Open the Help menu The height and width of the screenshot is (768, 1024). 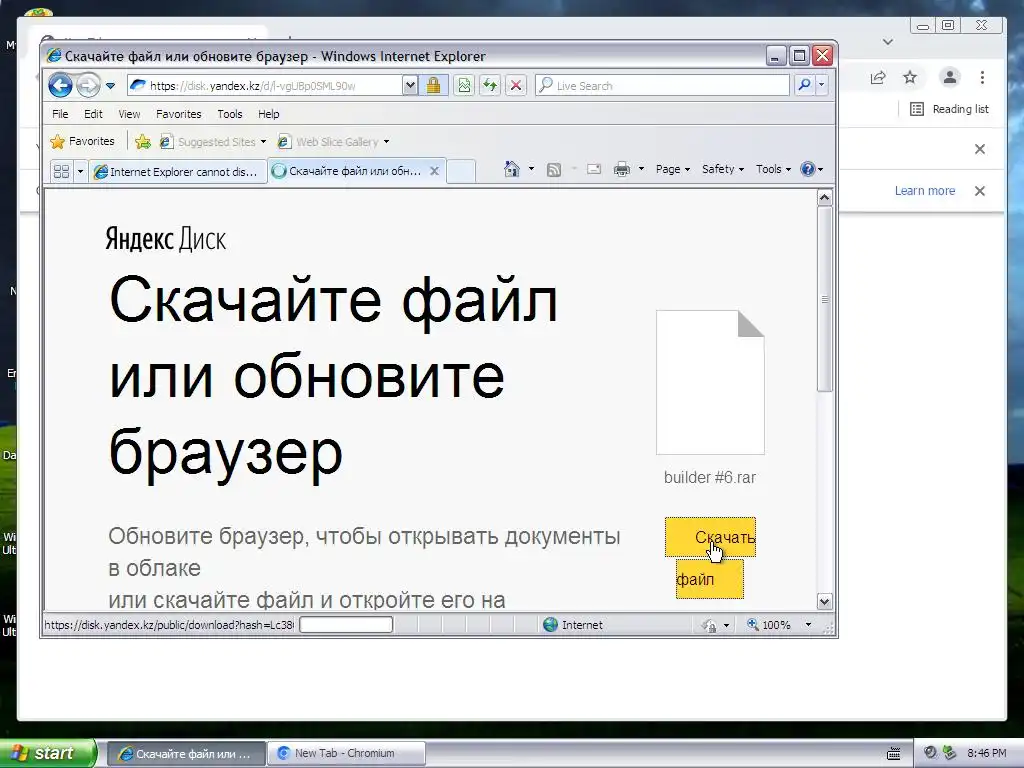pyautogui.click(x=268, y=114)
